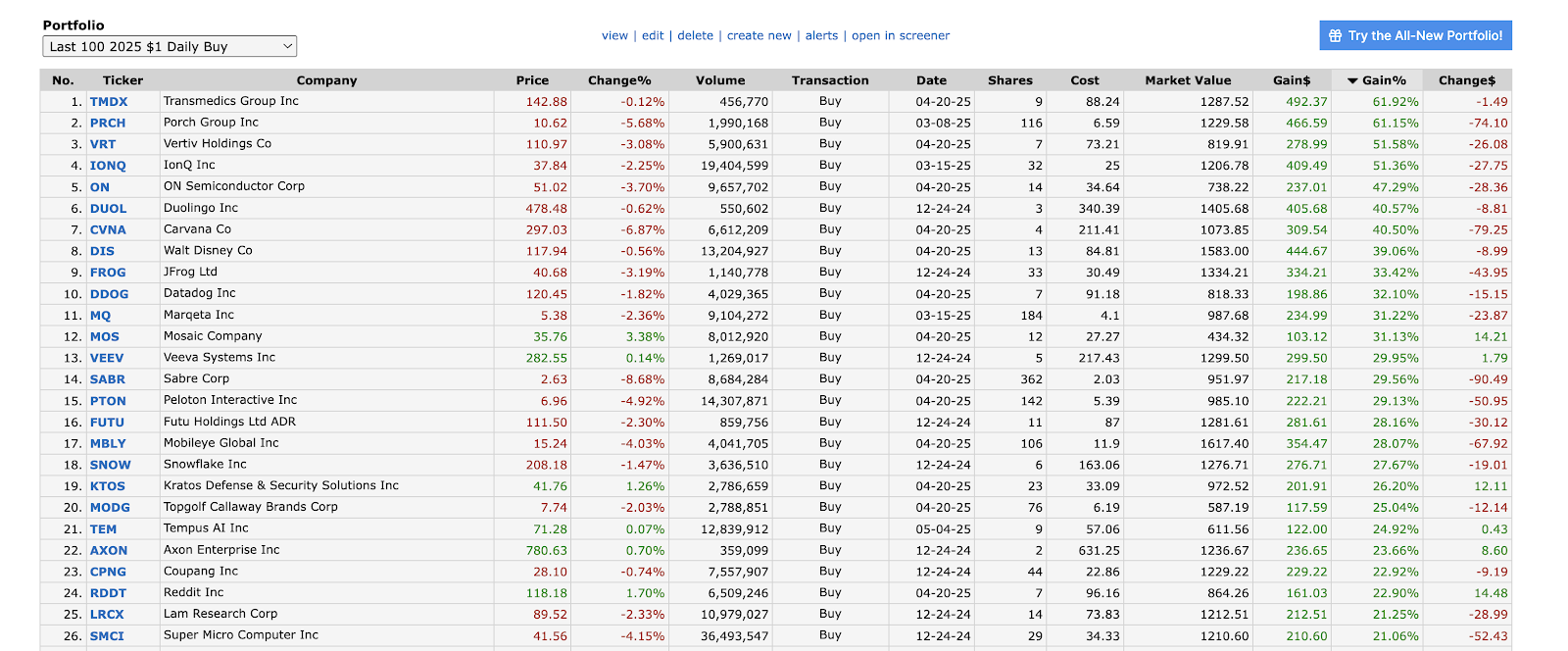Open LRCX ticker link

(107, 615)
